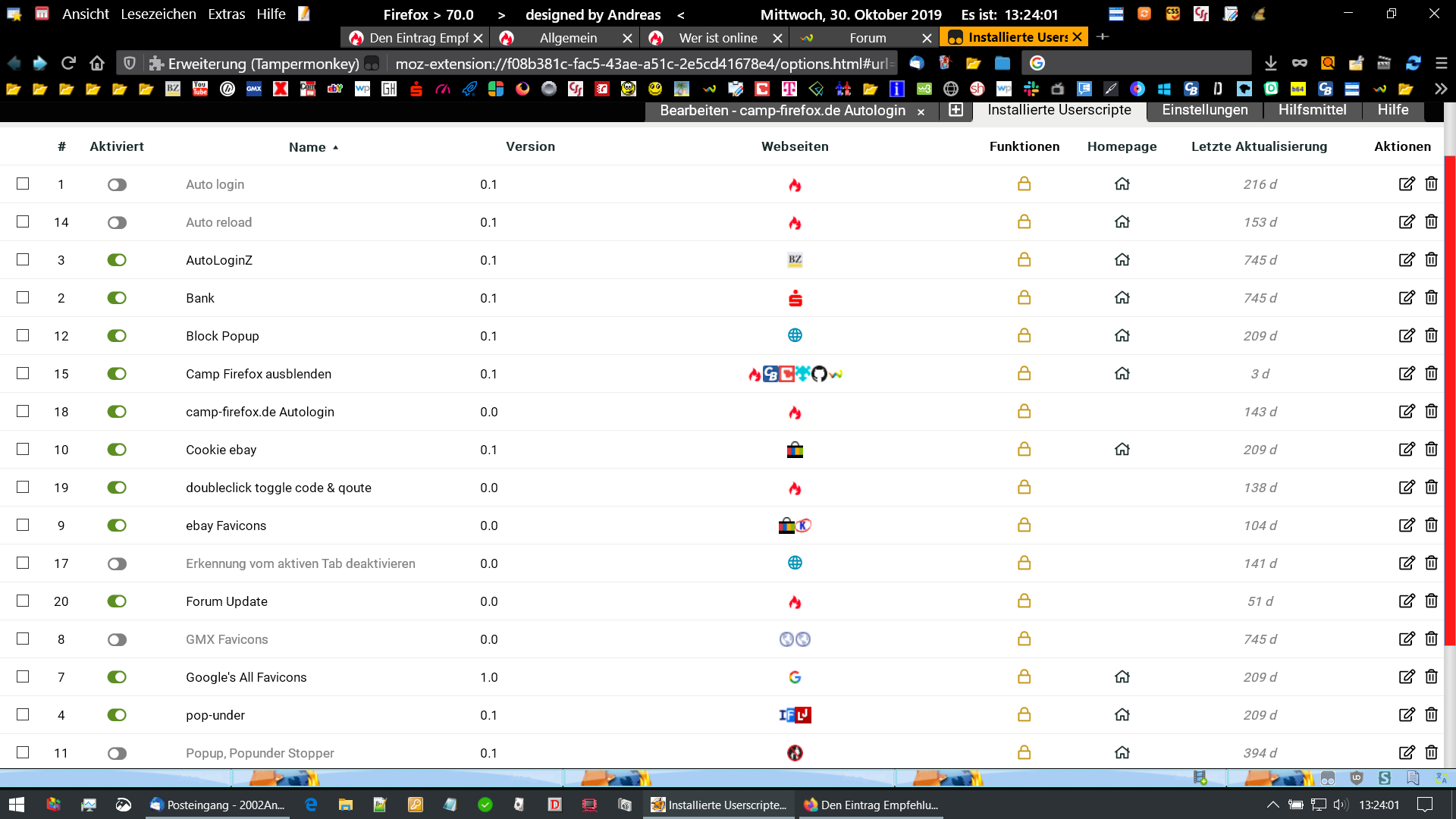Enable the Auto login script toggle
Viewport: 1456px width, 819px height.
coord(117,184)
